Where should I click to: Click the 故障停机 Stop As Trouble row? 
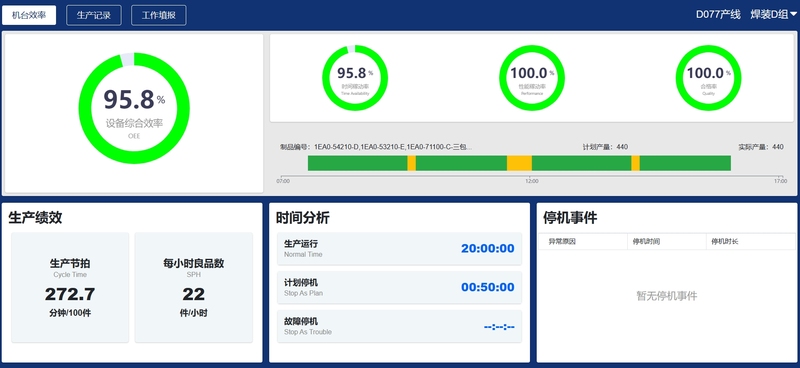pos(399,326)
